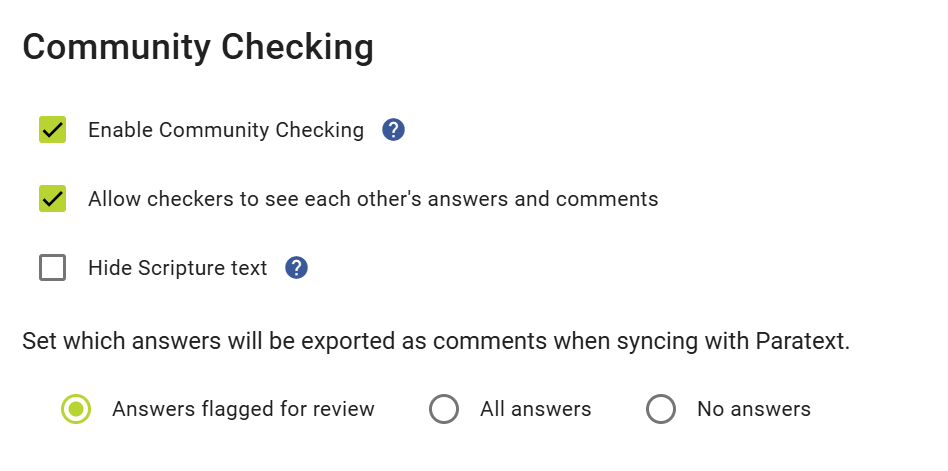Choose the No answers radio button
The width and height of the screenshot is (948, 471).
(661, 409)
